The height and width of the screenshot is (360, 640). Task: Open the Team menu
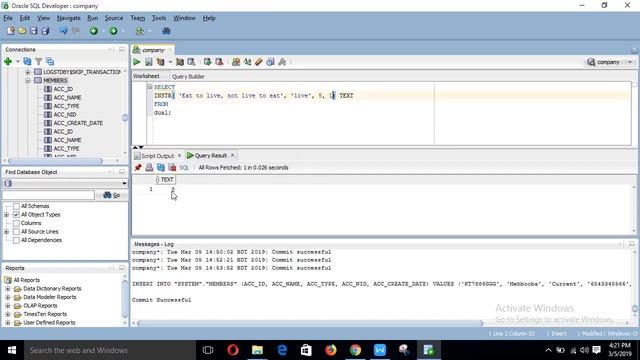[x=138, y=18]
